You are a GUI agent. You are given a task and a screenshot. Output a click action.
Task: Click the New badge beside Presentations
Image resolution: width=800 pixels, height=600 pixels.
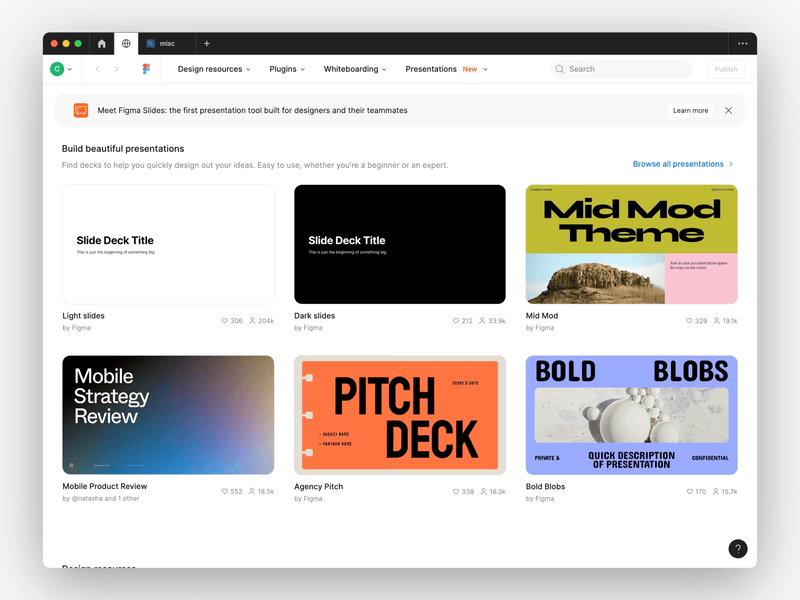[x=470, y=69]
